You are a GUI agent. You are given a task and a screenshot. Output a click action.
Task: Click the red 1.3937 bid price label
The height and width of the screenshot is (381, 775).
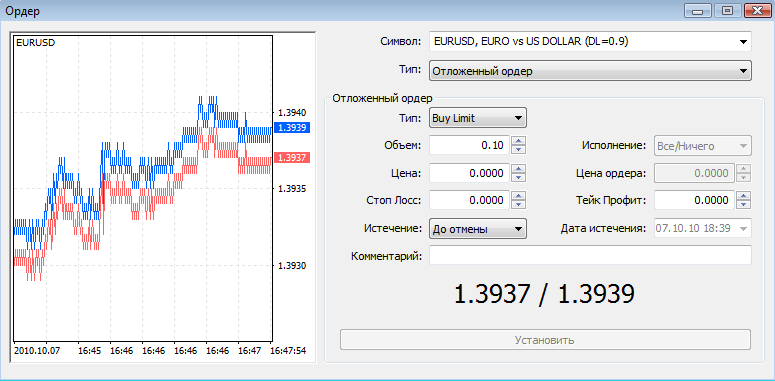pyautogui.click(x=292, y=158)
